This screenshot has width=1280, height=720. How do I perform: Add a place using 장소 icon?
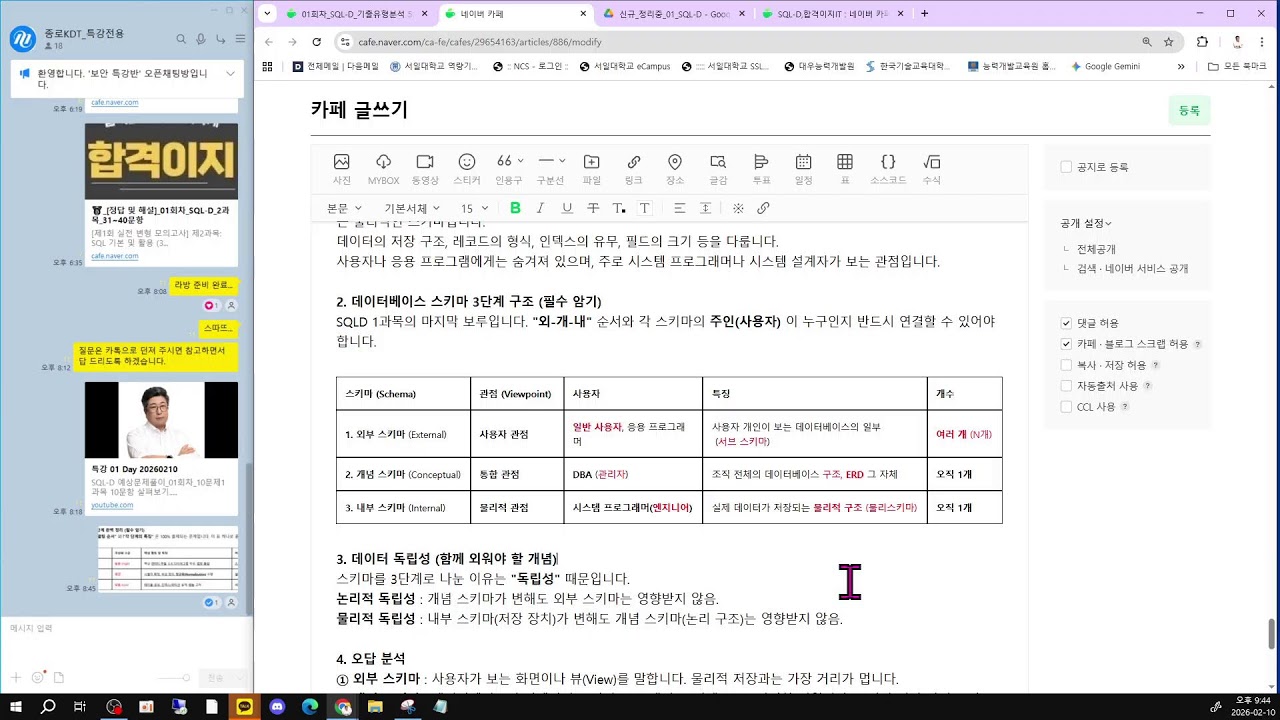pos(675,169)
